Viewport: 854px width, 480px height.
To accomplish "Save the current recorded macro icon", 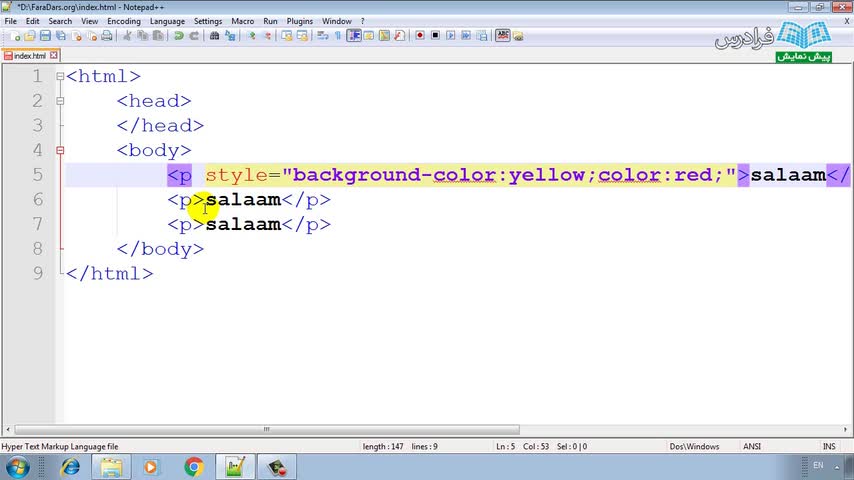I will pyautogui.click(x=482, y=36).
